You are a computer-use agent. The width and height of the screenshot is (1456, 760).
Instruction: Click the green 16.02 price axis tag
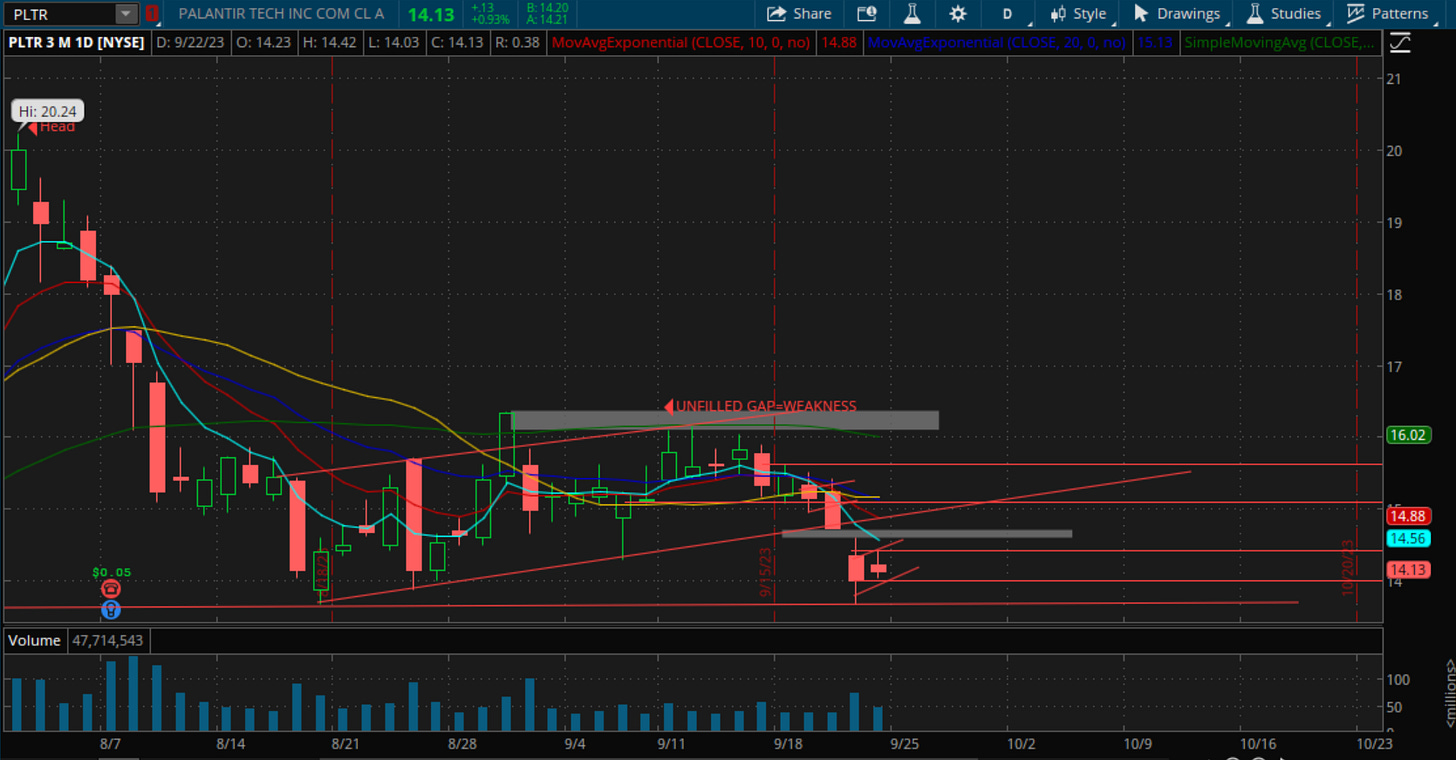pyautogui.click(x=1407, y=435)
